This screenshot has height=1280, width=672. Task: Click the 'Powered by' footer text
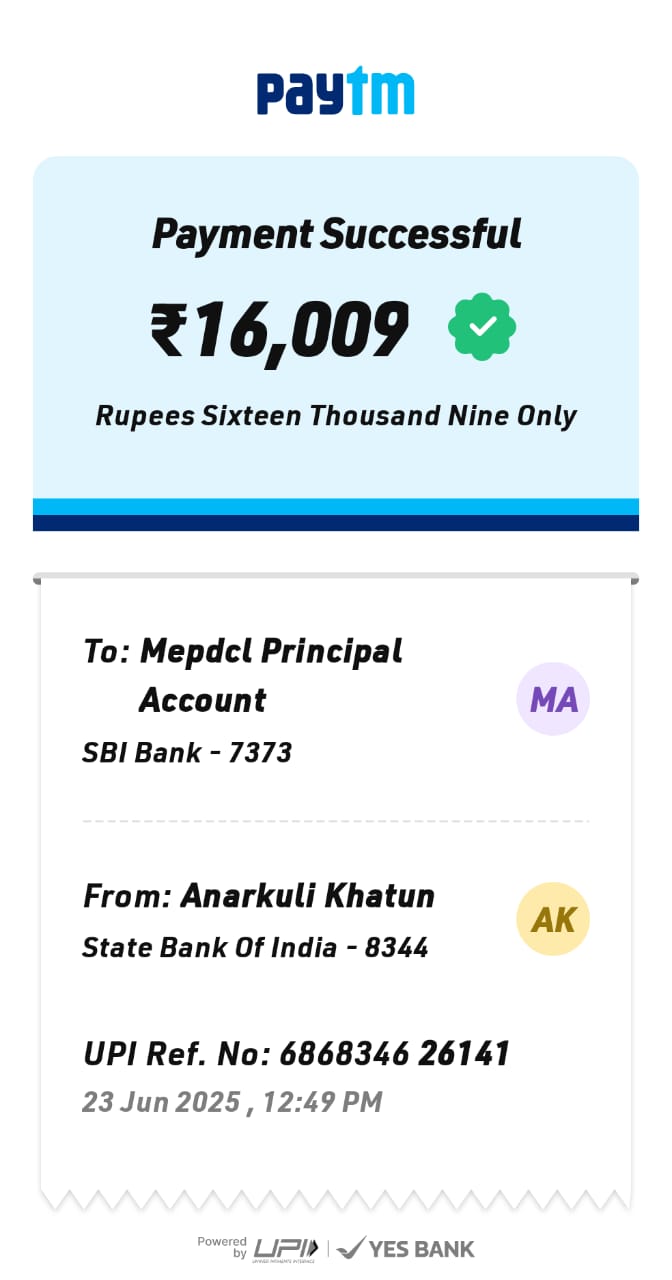point(223,1247)
